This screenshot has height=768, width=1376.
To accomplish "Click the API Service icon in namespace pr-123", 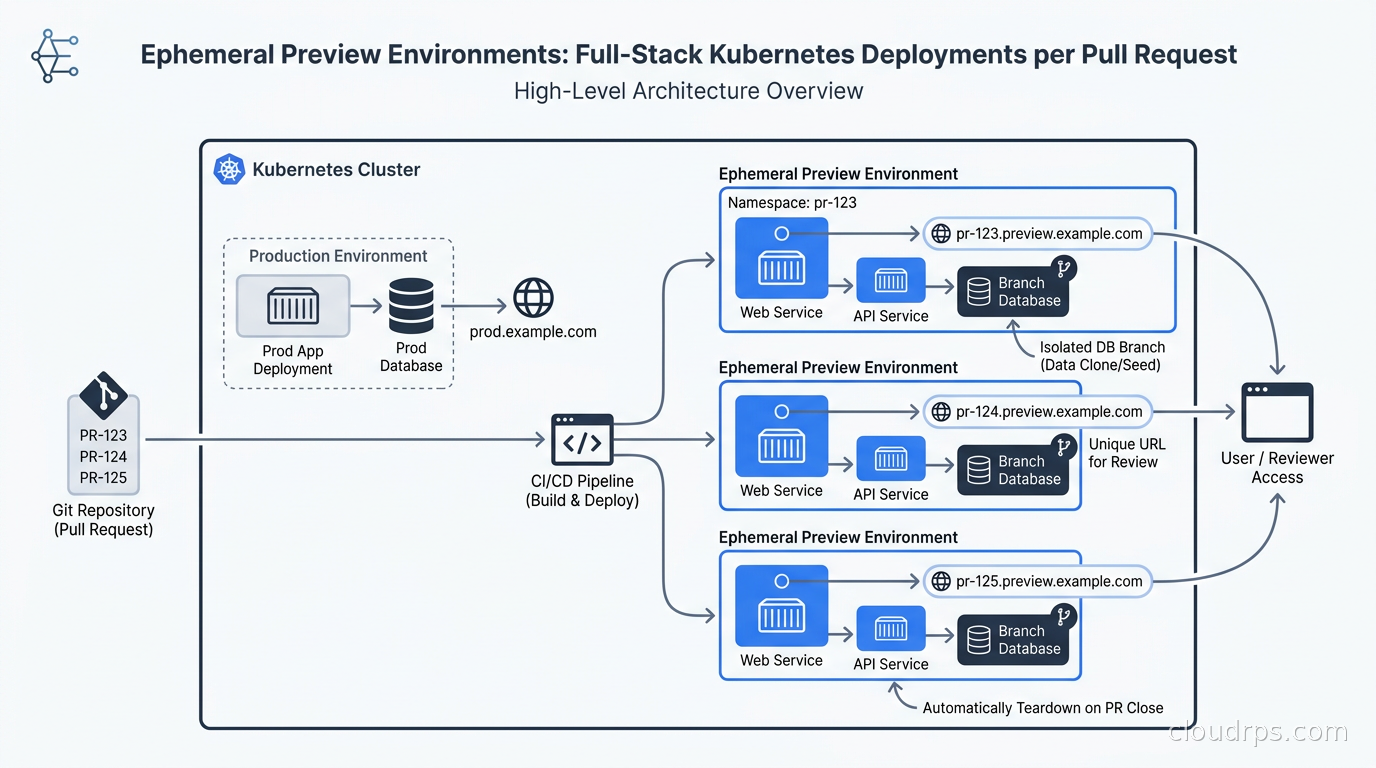I will point(891,281).
